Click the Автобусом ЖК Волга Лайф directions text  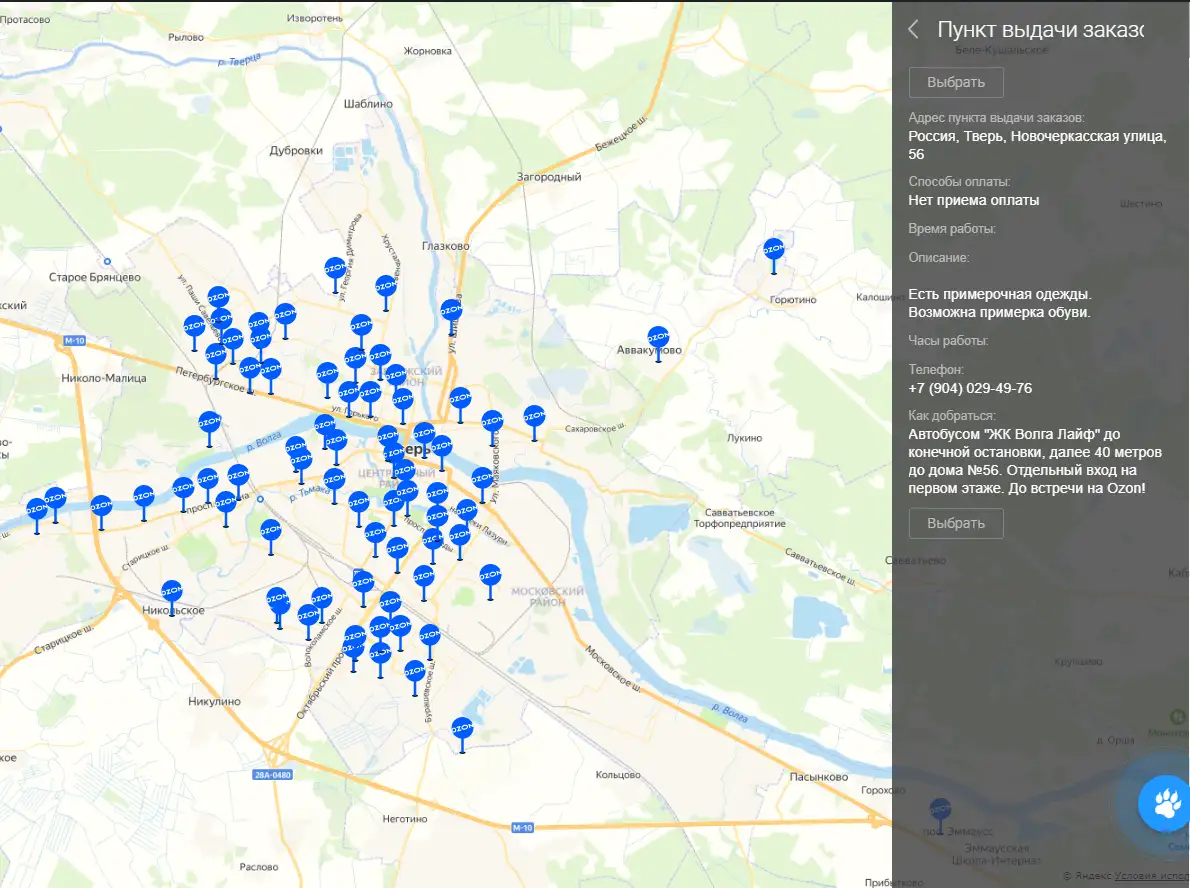pyautogui.click(x=1035, y=461)
